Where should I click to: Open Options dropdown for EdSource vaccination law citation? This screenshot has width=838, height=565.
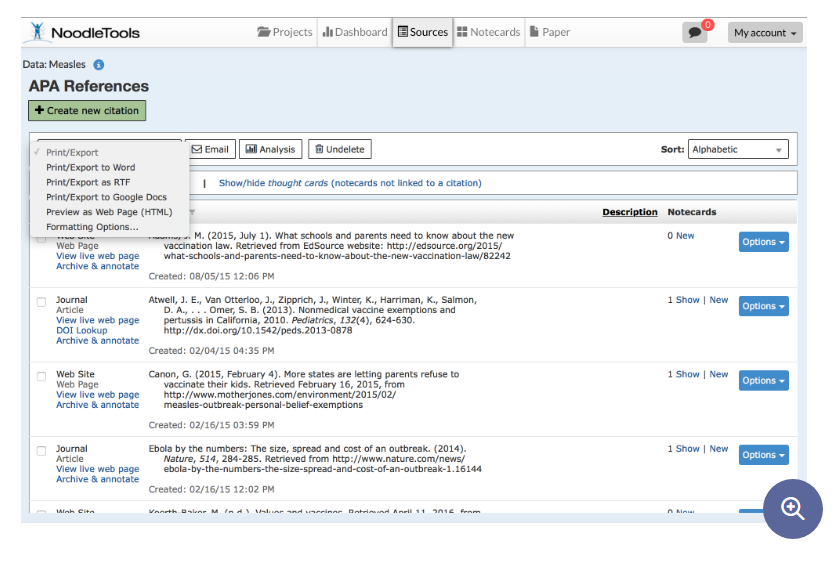click(x=764, y=242)
